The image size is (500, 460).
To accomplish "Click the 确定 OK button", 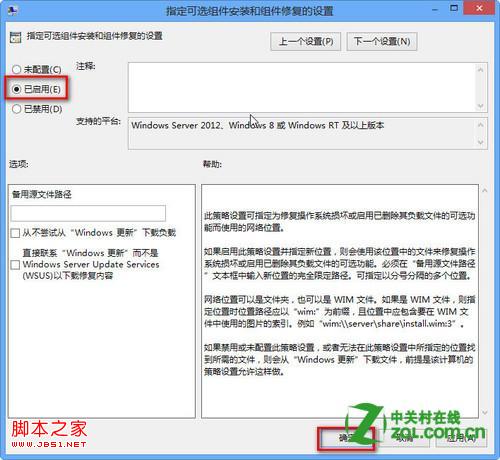I will [346, 438].
